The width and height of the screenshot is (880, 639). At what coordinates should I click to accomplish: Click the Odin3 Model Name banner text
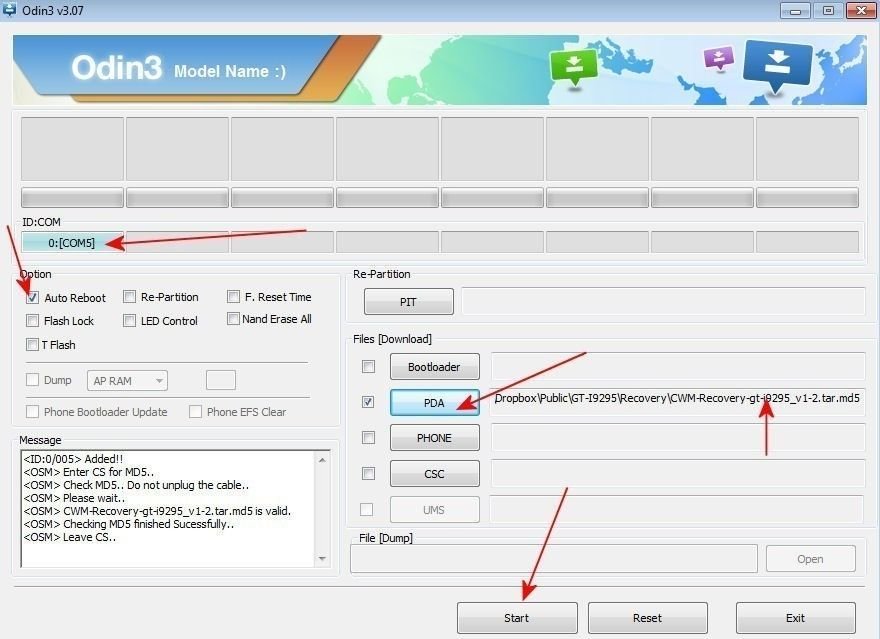(x=178, y=68)
